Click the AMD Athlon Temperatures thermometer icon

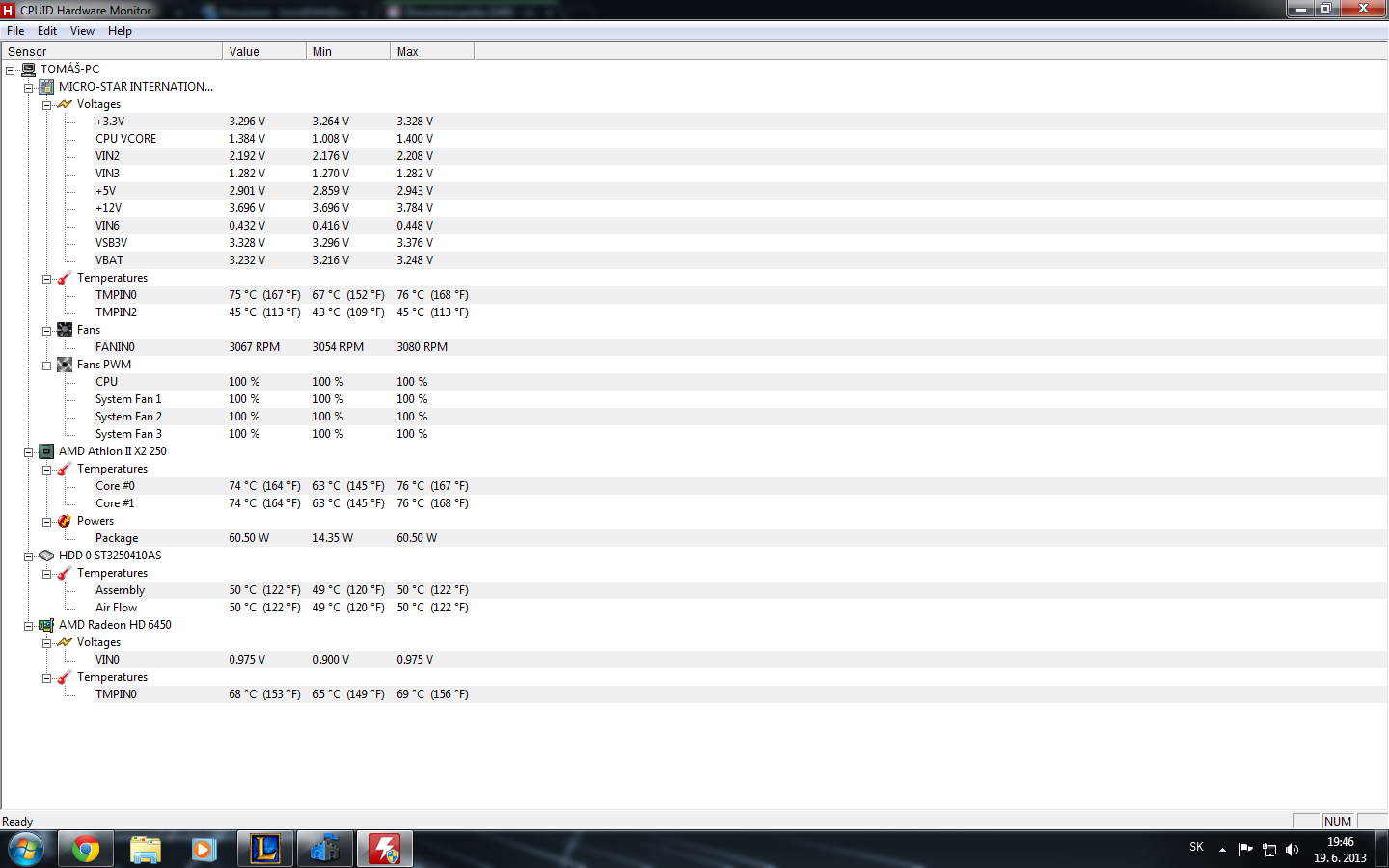(x=65, y=469)
